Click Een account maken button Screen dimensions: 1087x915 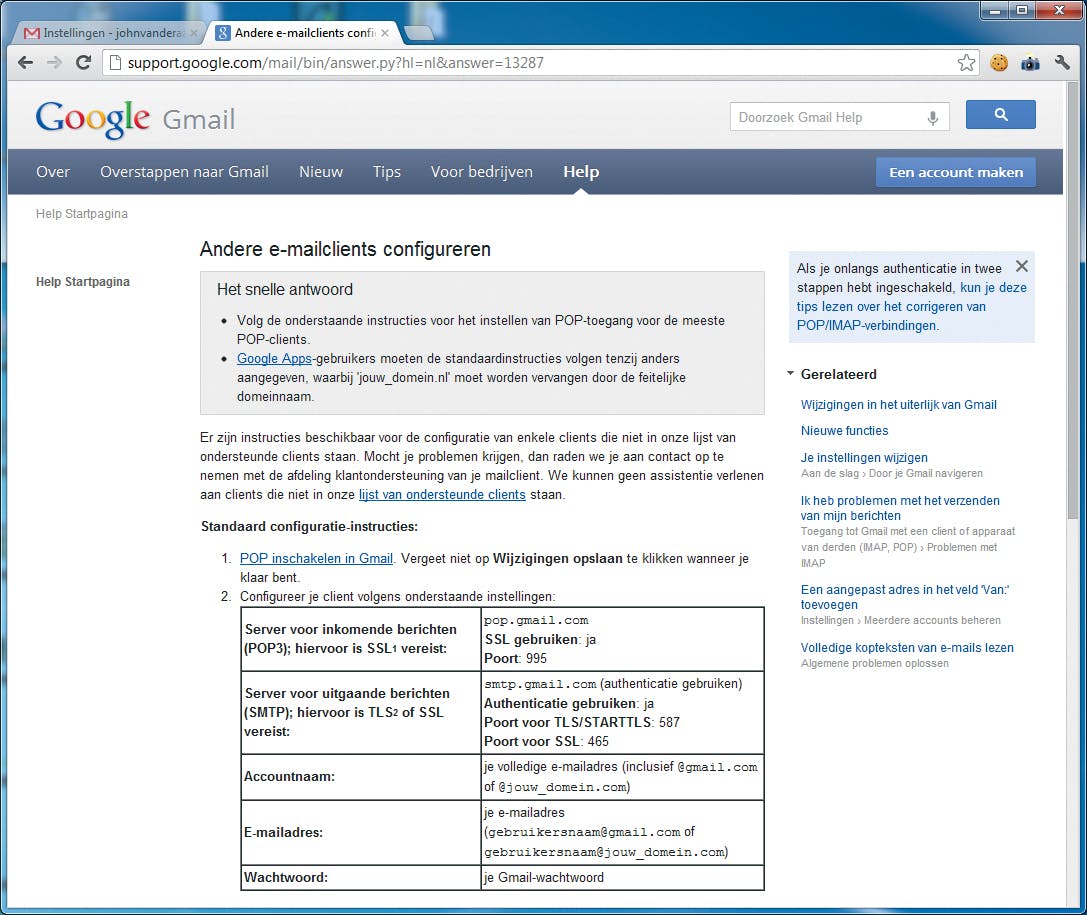pos(956,173)
